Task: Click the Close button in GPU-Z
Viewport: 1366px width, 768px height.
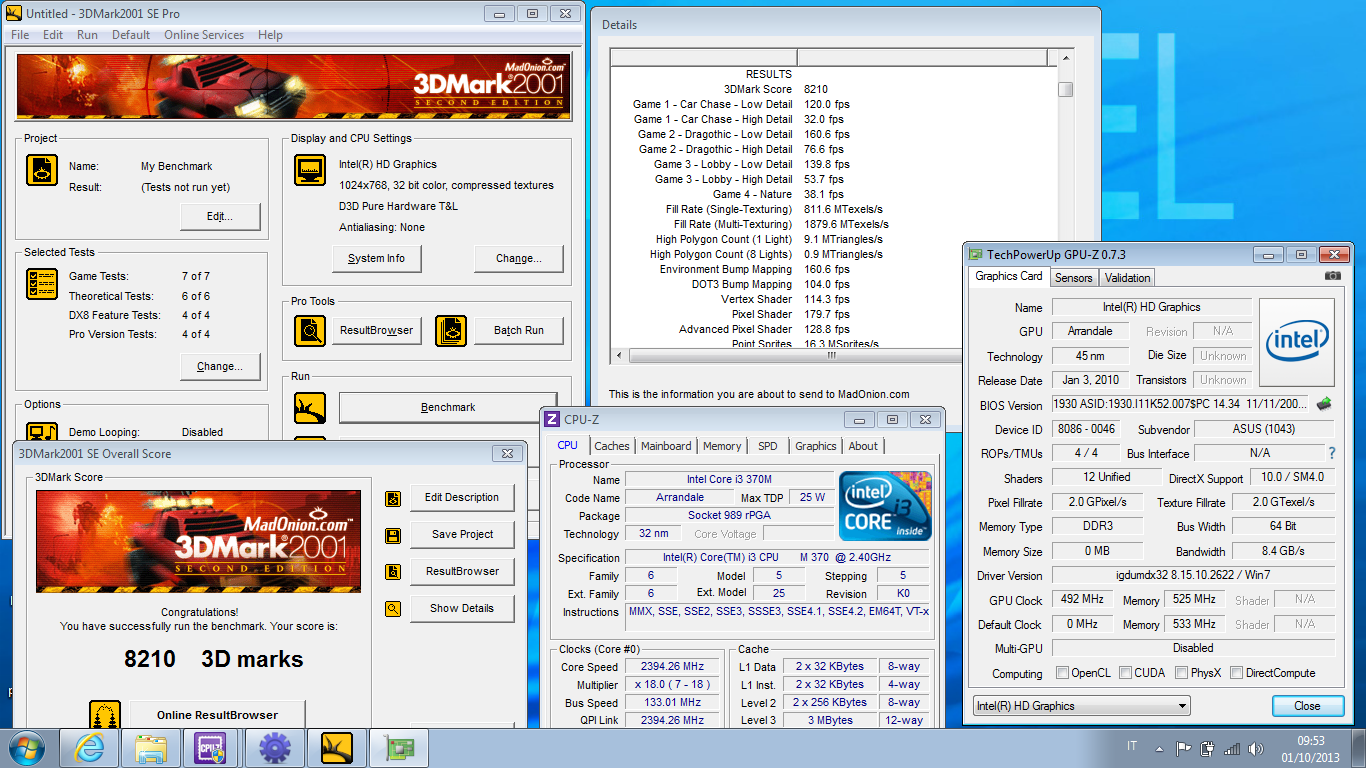Action: coord(1307,706)
